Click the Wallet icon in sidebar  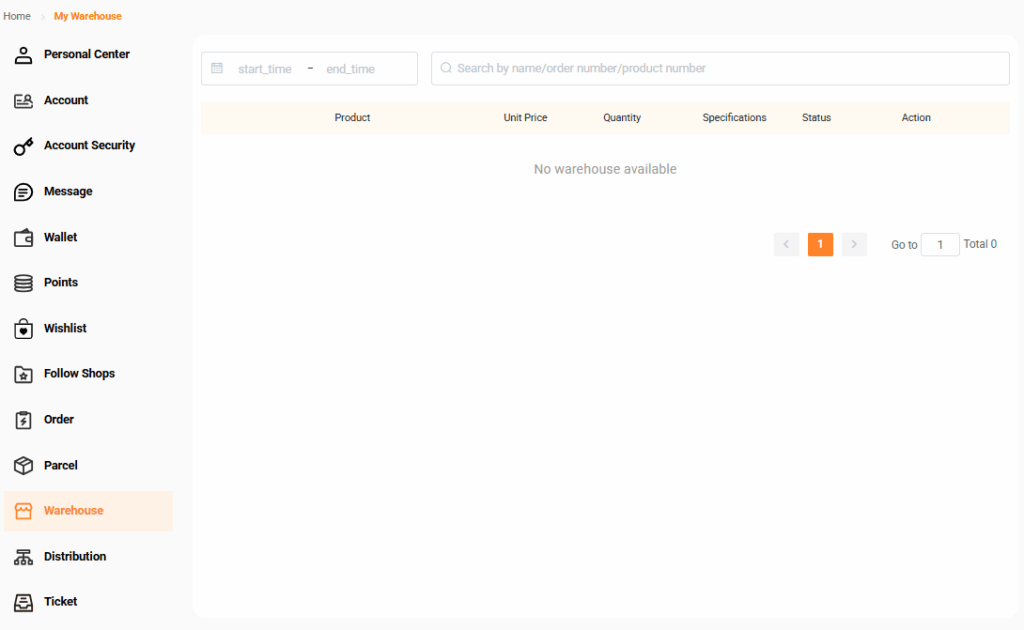coord(23,238)
